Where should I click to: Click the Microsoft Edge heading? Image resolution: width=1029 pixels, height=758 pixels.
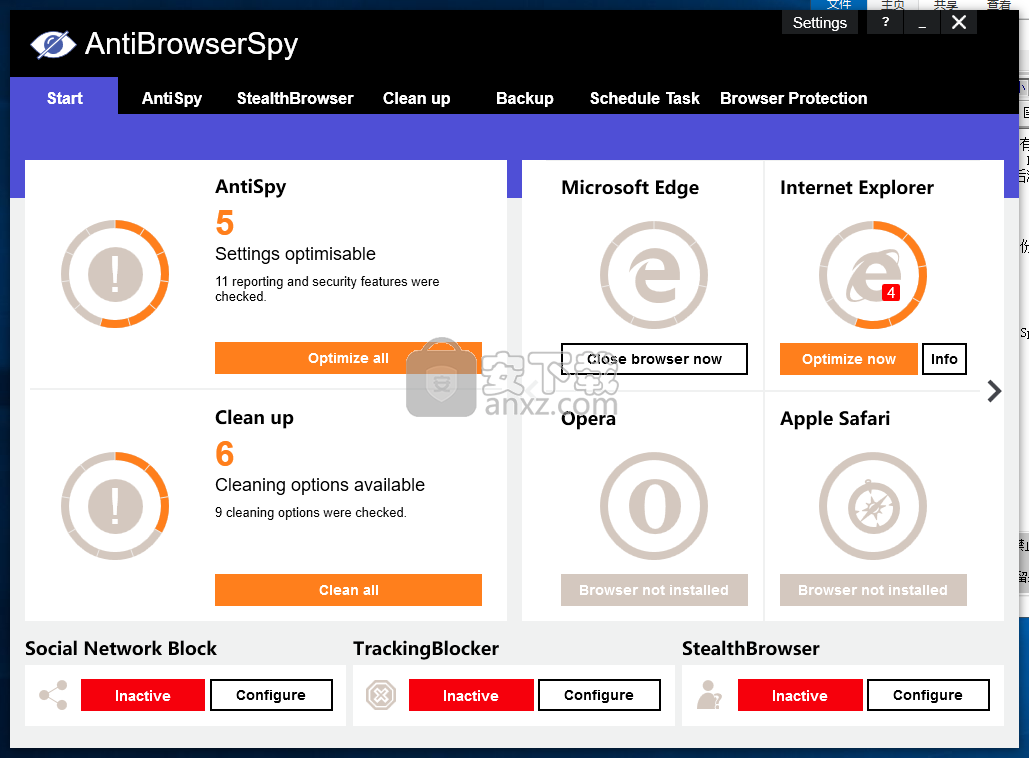630,188
